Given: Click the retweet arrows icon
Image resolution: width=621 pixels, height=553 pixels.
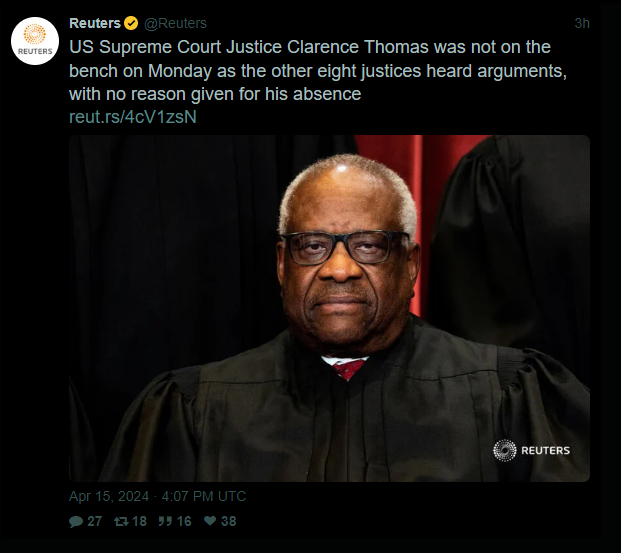Looking at the screenshot, I should pyautogui.click(x=121, y=521).
